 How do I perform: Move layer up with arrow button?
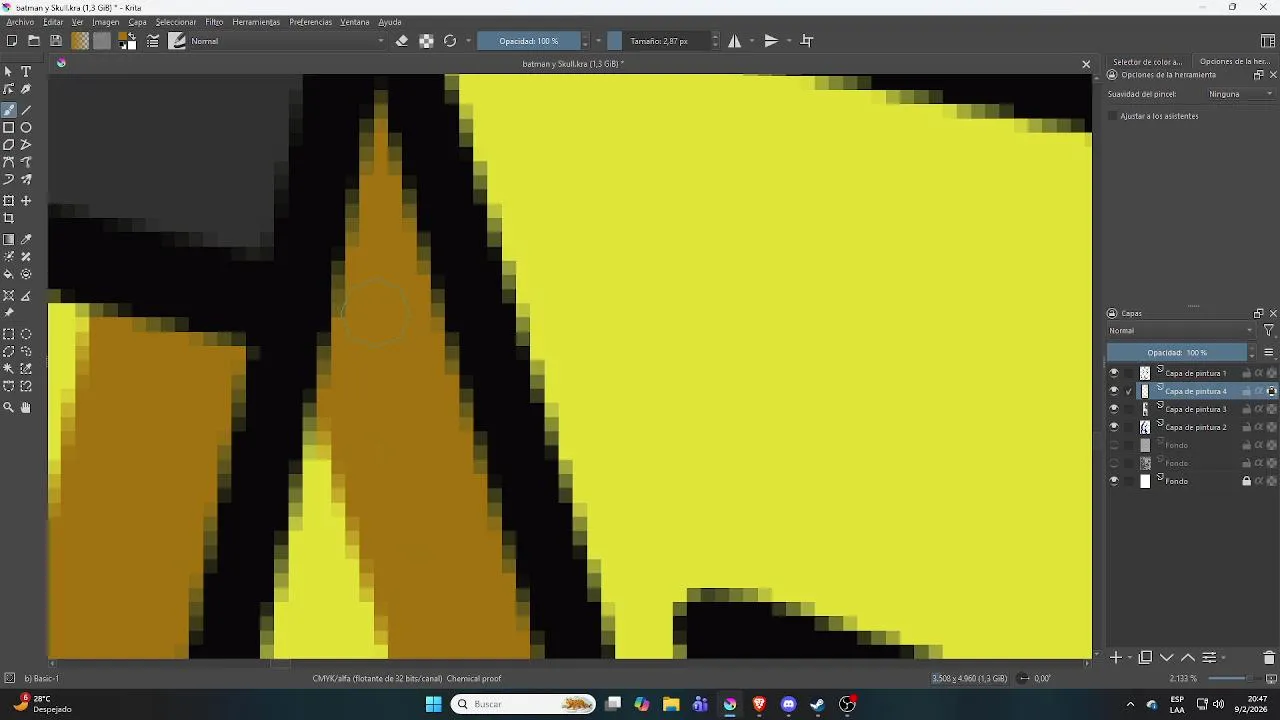pyautogui.click(x=1188, y=658)
